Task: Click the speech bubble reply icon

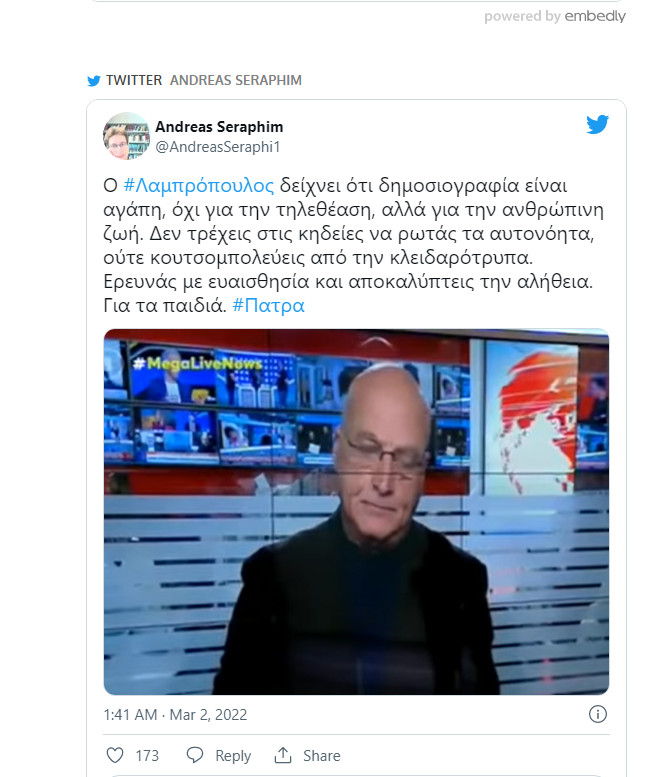Action: click(195, 755)
